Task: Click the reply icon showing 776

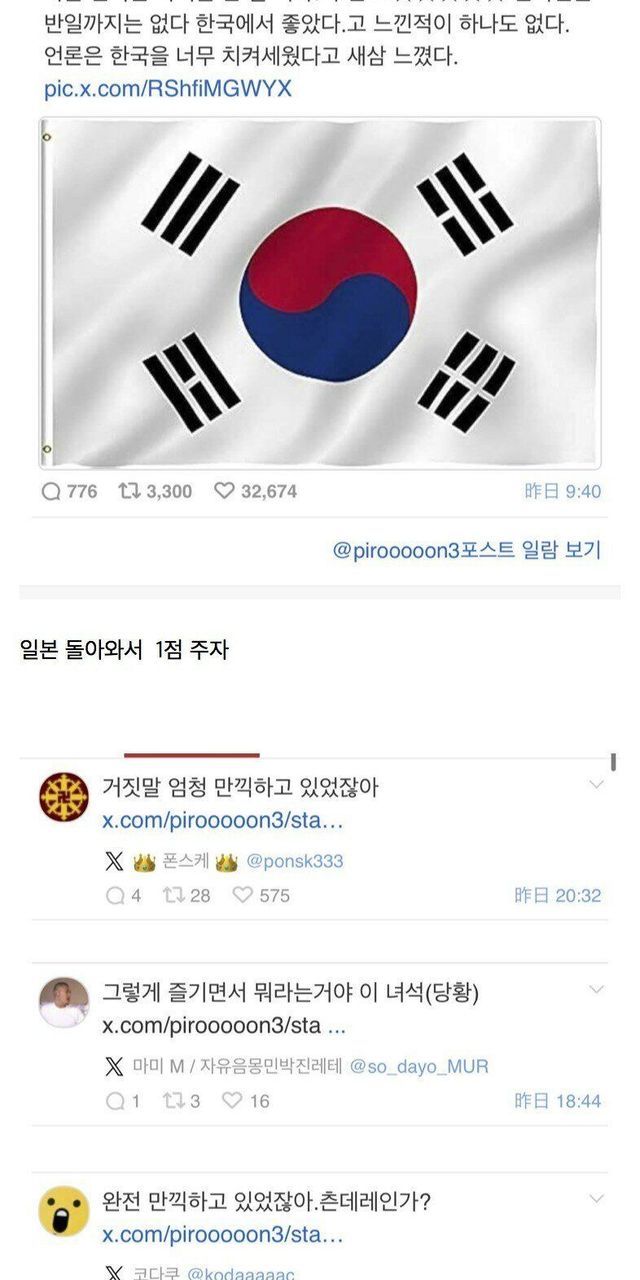Action: [51, 491]
